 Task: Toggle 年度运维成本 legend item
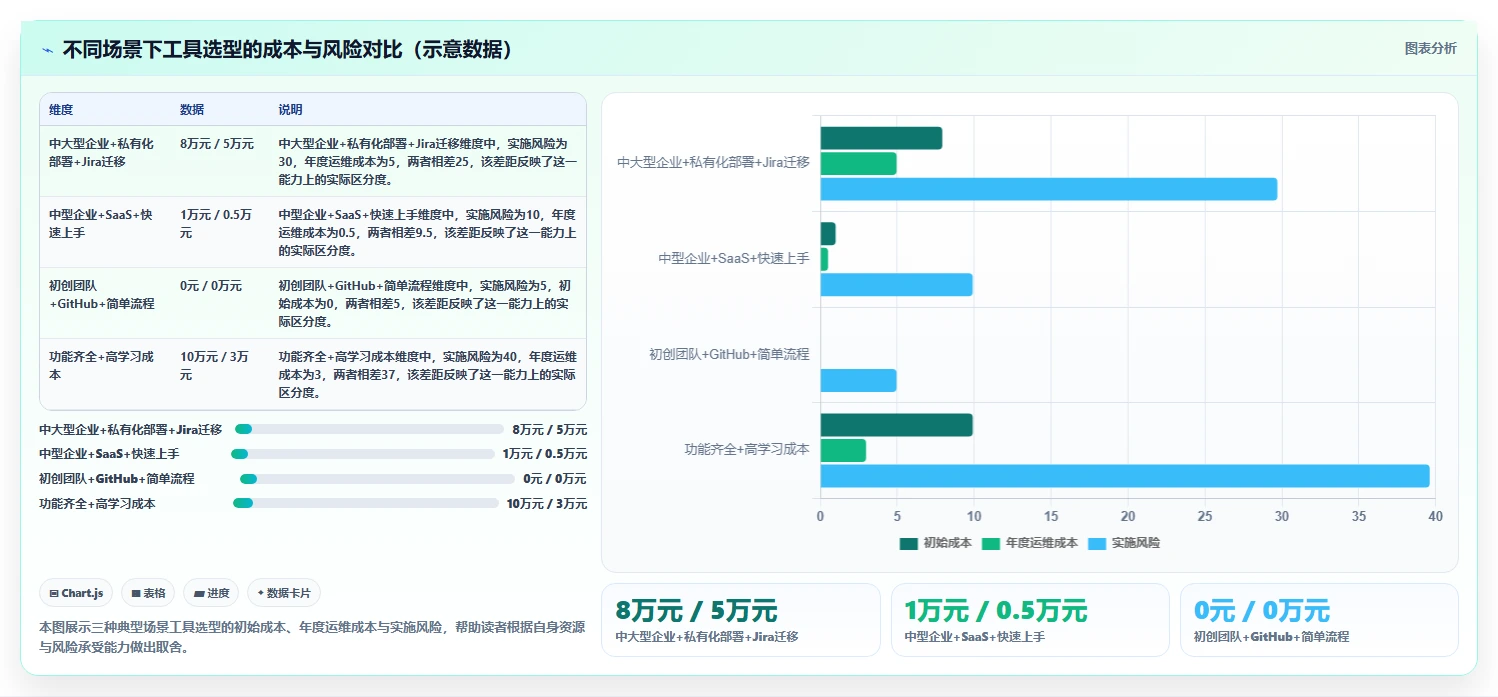[1030, 543]
